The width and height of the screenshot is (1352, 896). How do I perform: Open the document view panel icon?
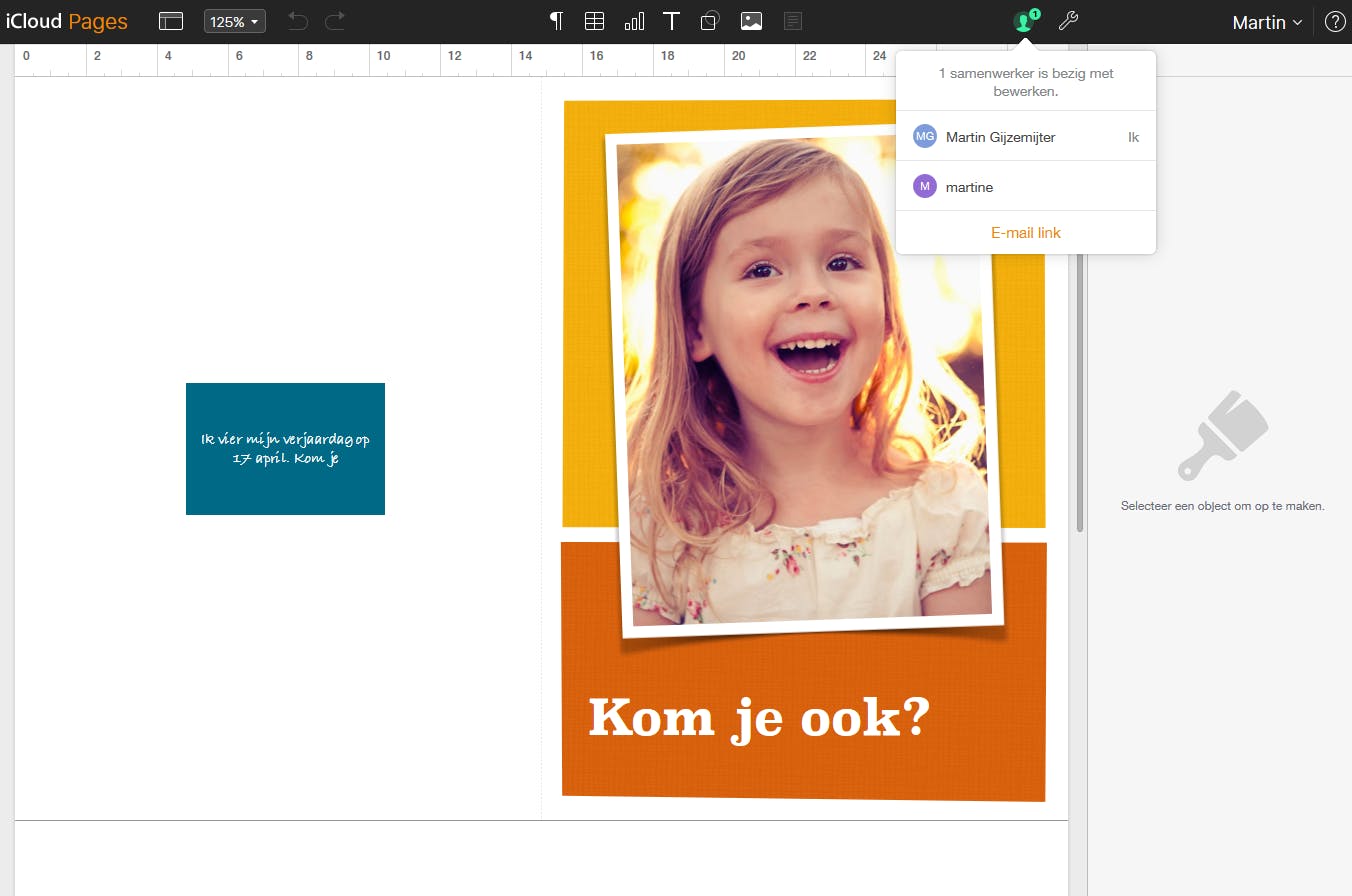point(170,20)
